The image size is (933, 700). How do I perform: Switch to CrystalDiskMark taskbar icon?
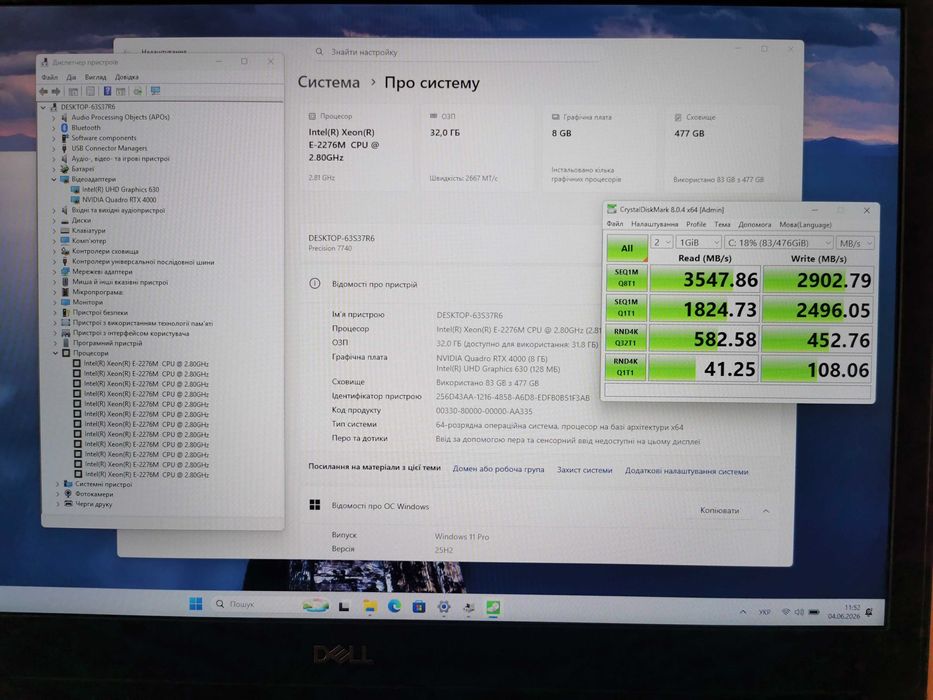(493, 608)
